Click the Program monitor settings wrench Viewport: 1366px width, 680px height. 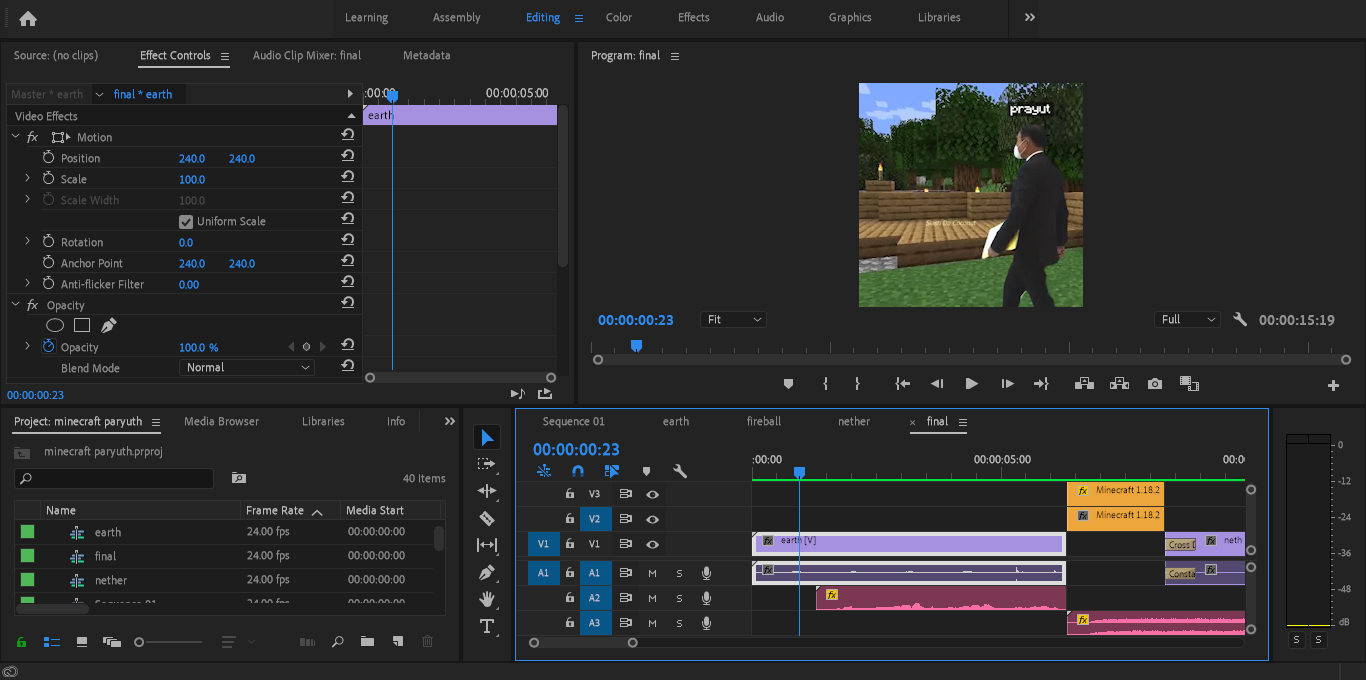click(1240, 320)
